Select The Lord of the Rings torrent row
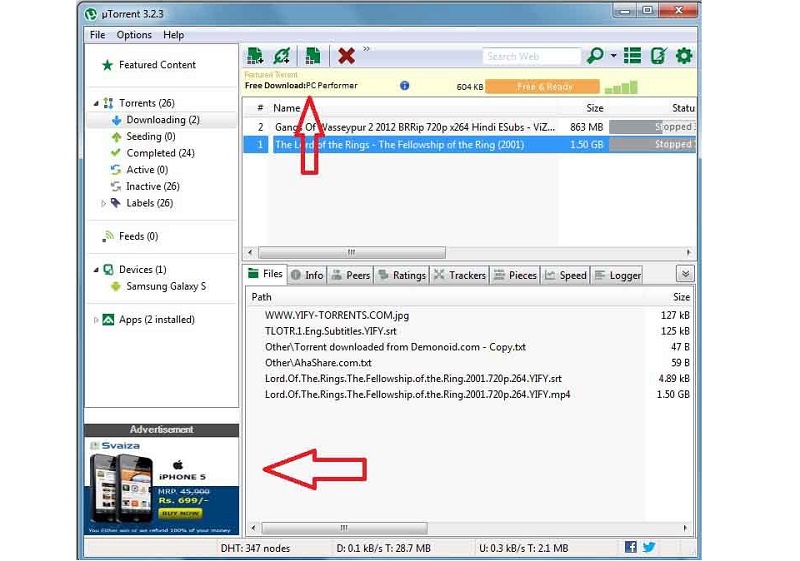Image resolution: width=800 pixels, height=561 pixels. pos(469,145)
